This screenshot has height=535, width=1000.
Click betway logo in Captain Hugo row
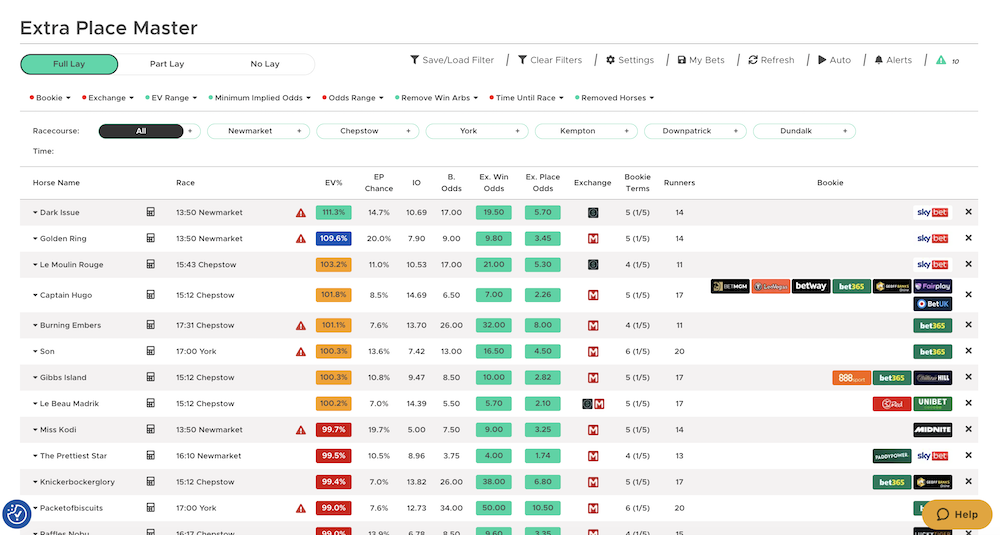(x=811, y=286)
